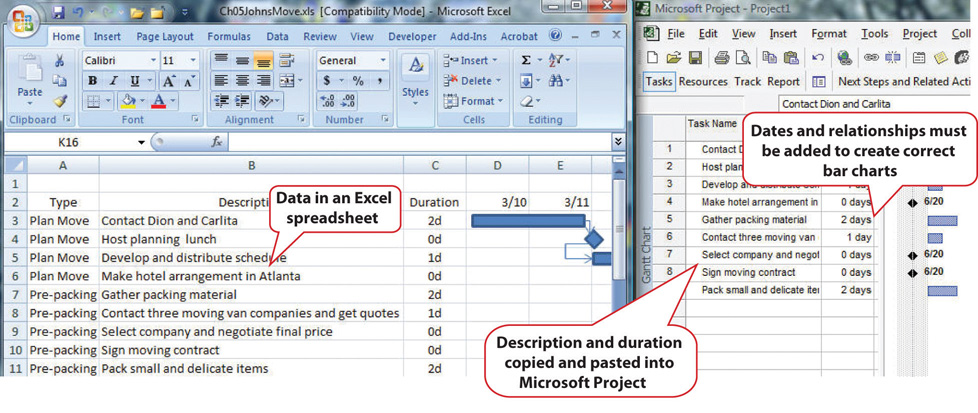978x413 pixels.
Task: Apply the Percent Style format
Action: click(358, 80)
